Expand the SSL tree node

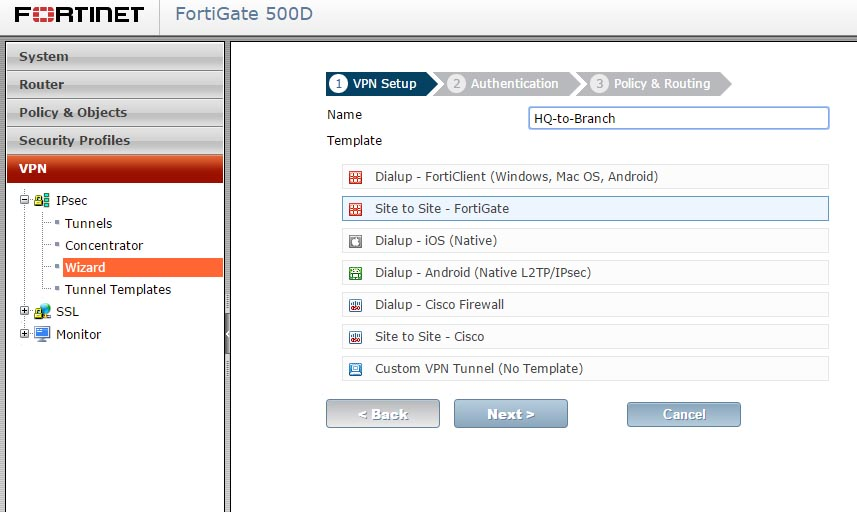[x=24, y=310]
